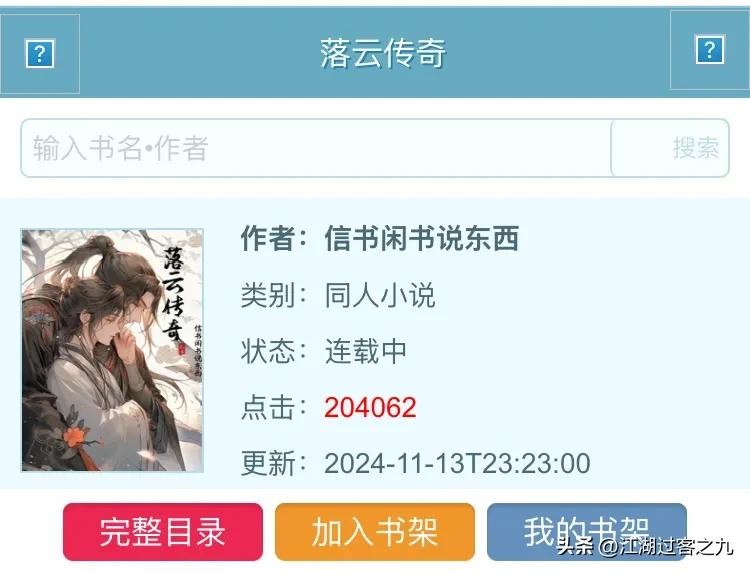Open the 完整目录 full catalog

(163, 531)
